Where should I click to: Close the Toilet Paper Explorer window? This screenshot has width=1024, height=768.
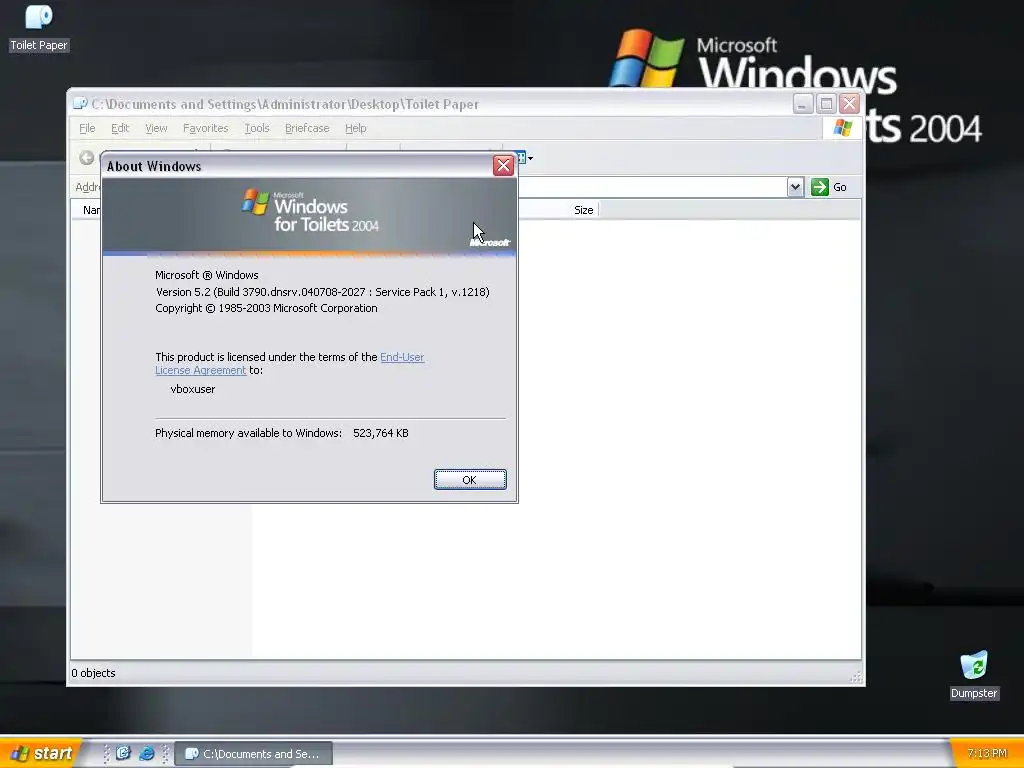pos(849,104)
